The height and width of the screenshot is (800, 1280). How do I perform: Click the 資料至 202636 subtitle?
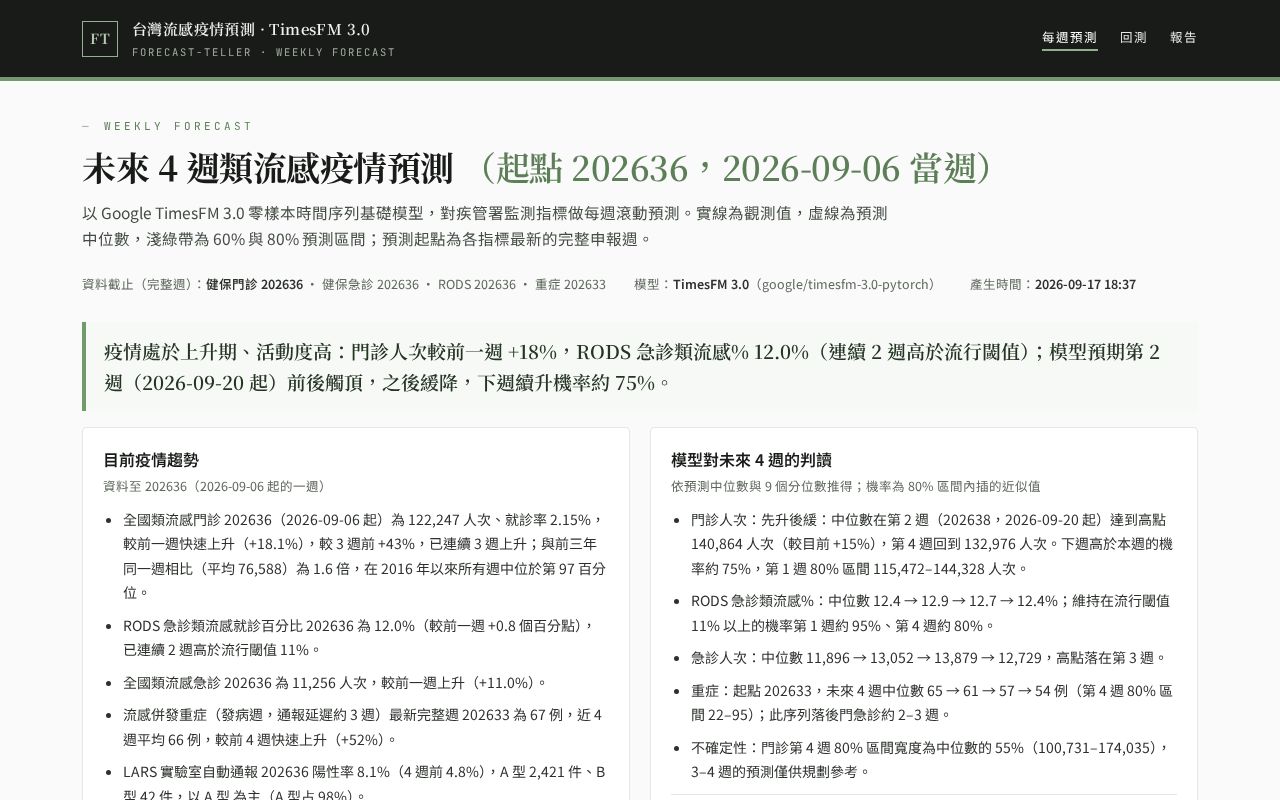point(217,486)
